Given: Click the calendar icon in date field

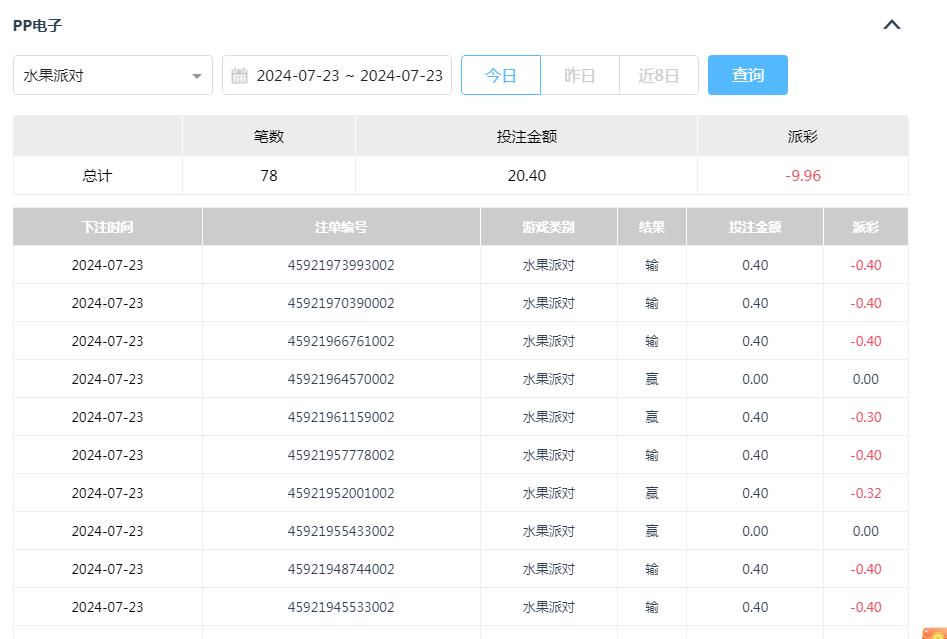Looking at the screenshot, I should pyautogui.click(x=239, y=76).
